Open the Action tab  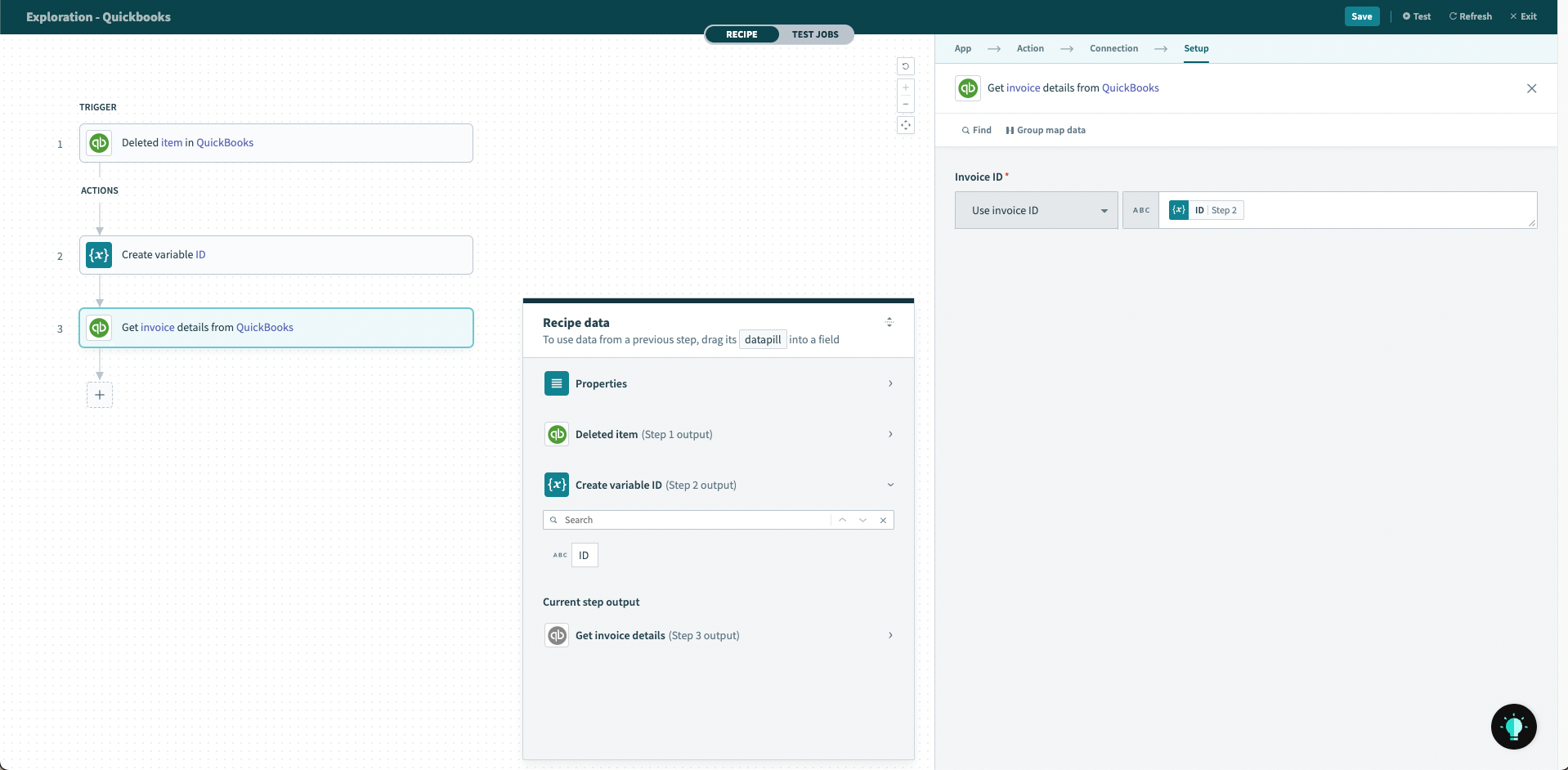(1030, 48)
